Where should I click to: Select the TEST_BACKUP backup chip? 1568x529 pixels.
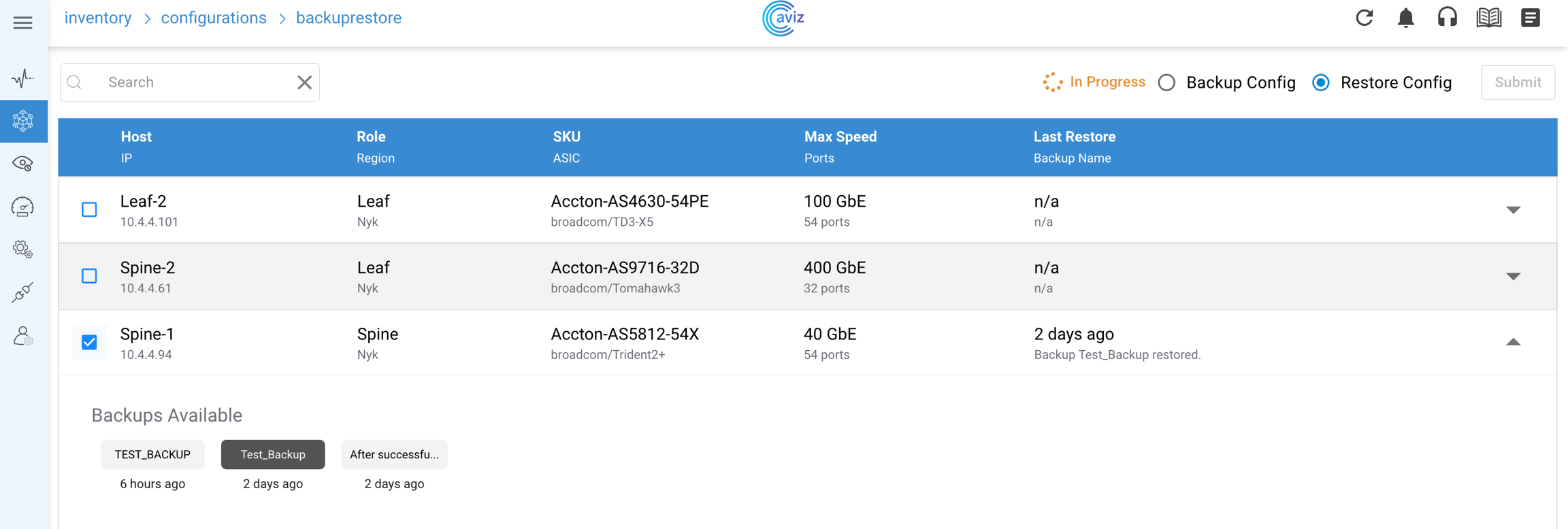[152, 454]
